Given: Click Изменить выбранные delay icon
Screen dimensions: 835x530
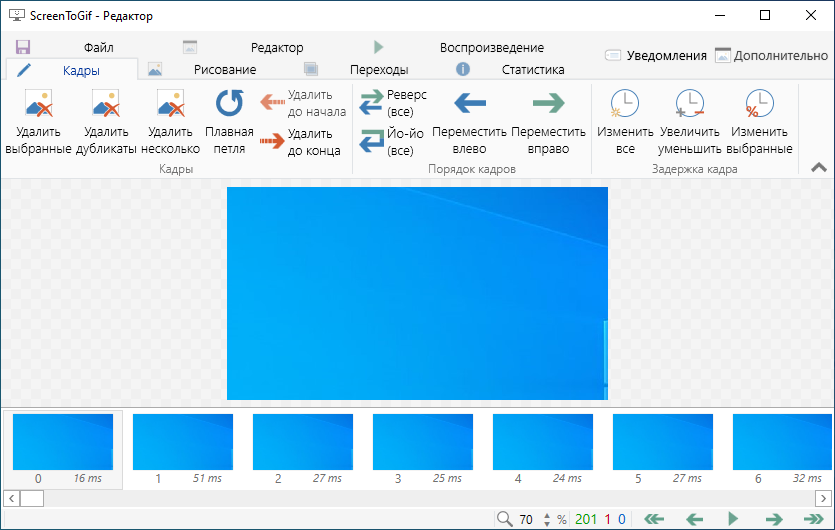Looking at the screenshot, I should [759, 103].
